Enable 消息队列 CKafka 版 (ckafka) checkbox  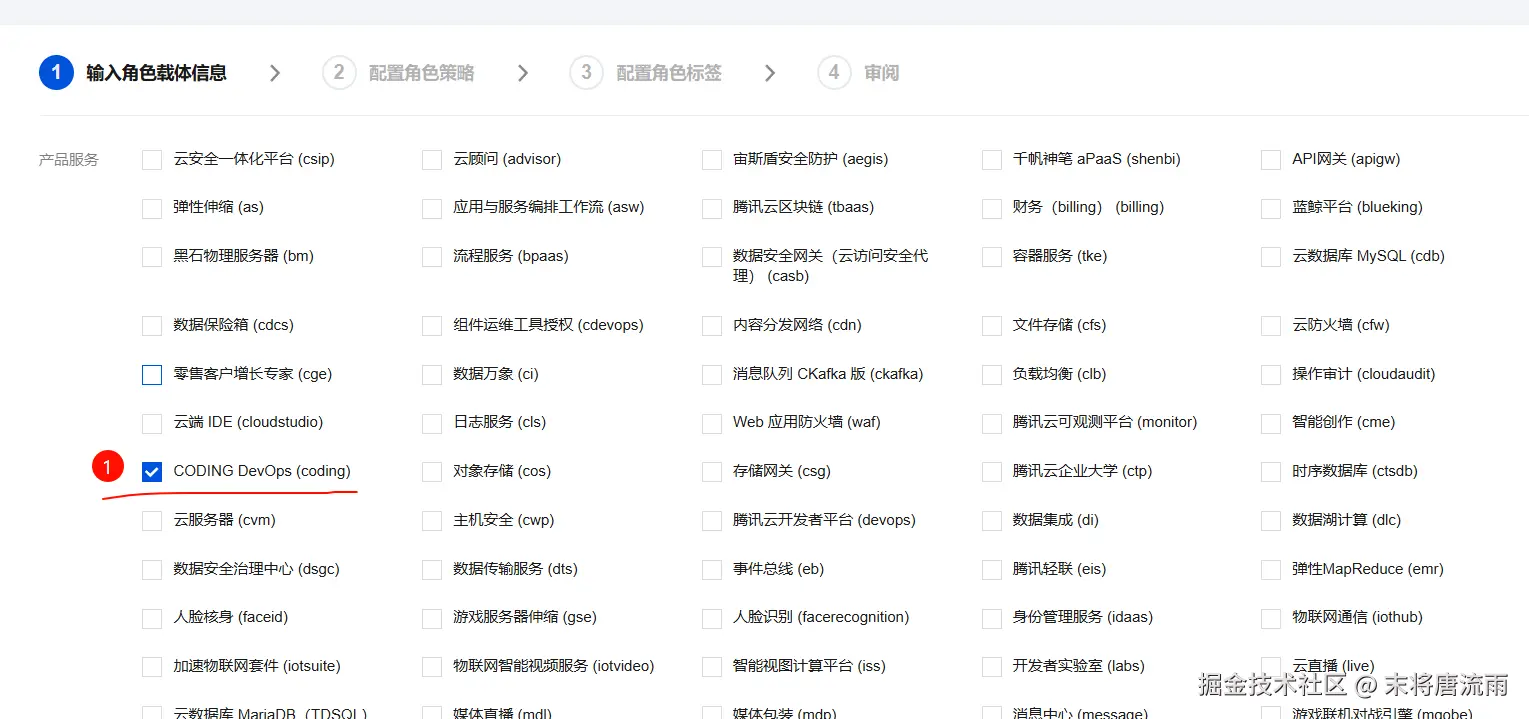pyautogui.click(x=712, y=375)
